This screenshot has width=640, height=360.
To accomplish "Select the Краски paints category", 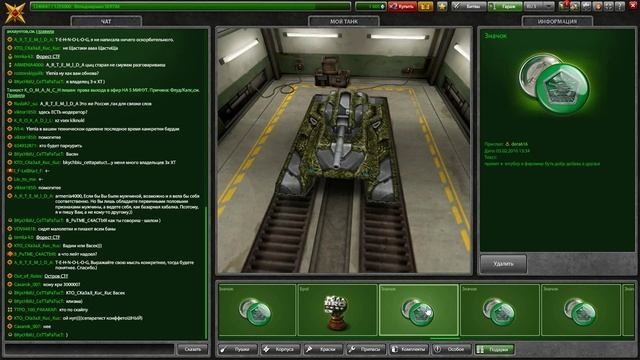I will (322, 349).
